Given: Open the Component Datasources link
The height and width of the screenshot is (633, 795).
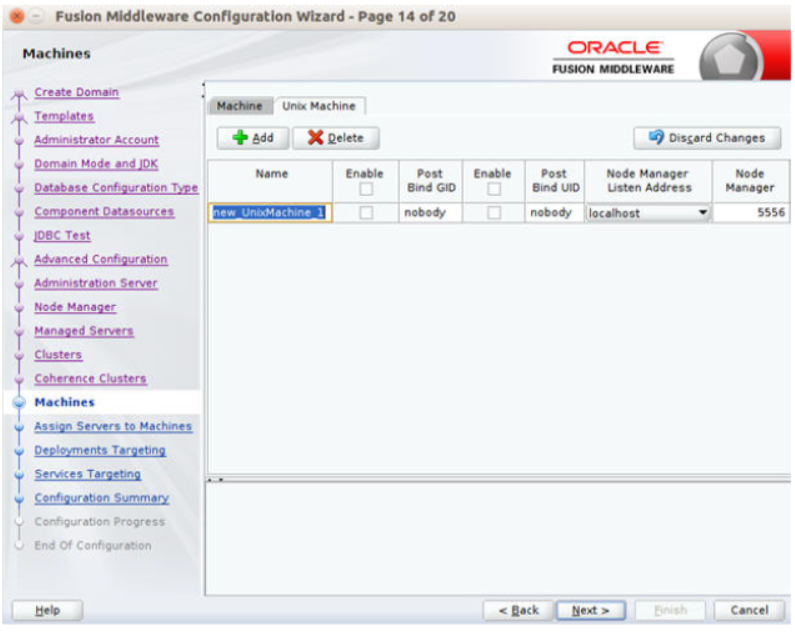Looking at the screenshot, I should (104, 212).
